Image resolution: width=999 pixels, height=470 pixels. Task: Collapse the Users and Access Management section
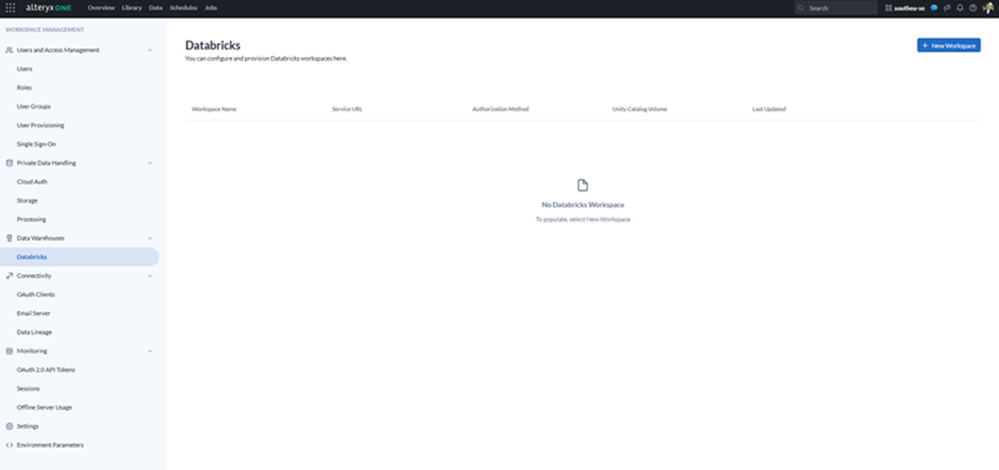(x=150, y=50)
